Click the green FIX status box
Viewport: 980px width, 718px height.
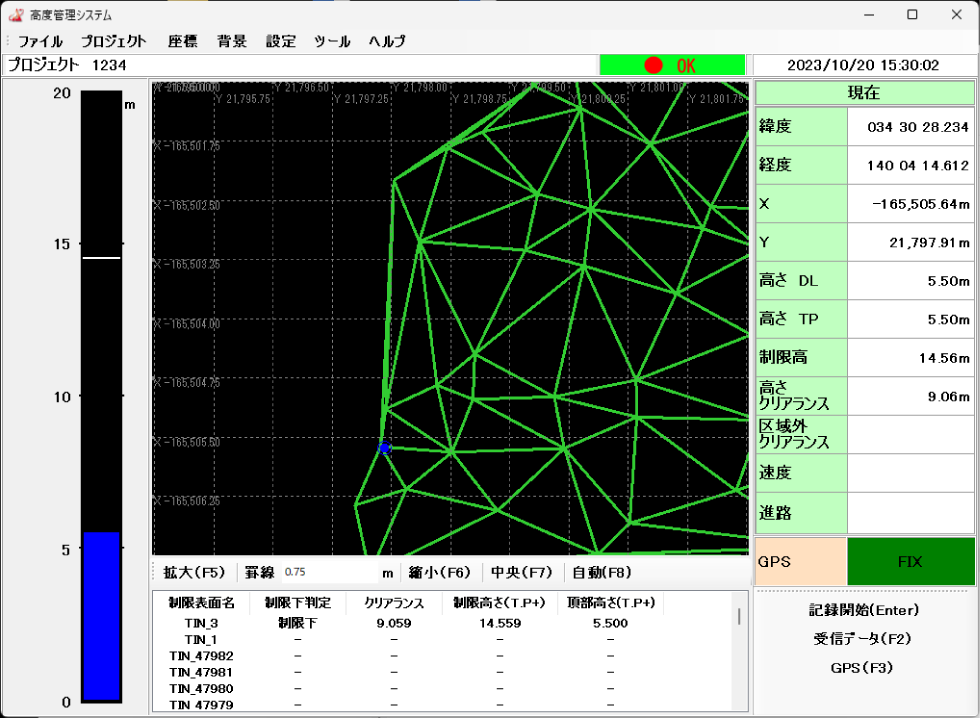pos(911,562)
